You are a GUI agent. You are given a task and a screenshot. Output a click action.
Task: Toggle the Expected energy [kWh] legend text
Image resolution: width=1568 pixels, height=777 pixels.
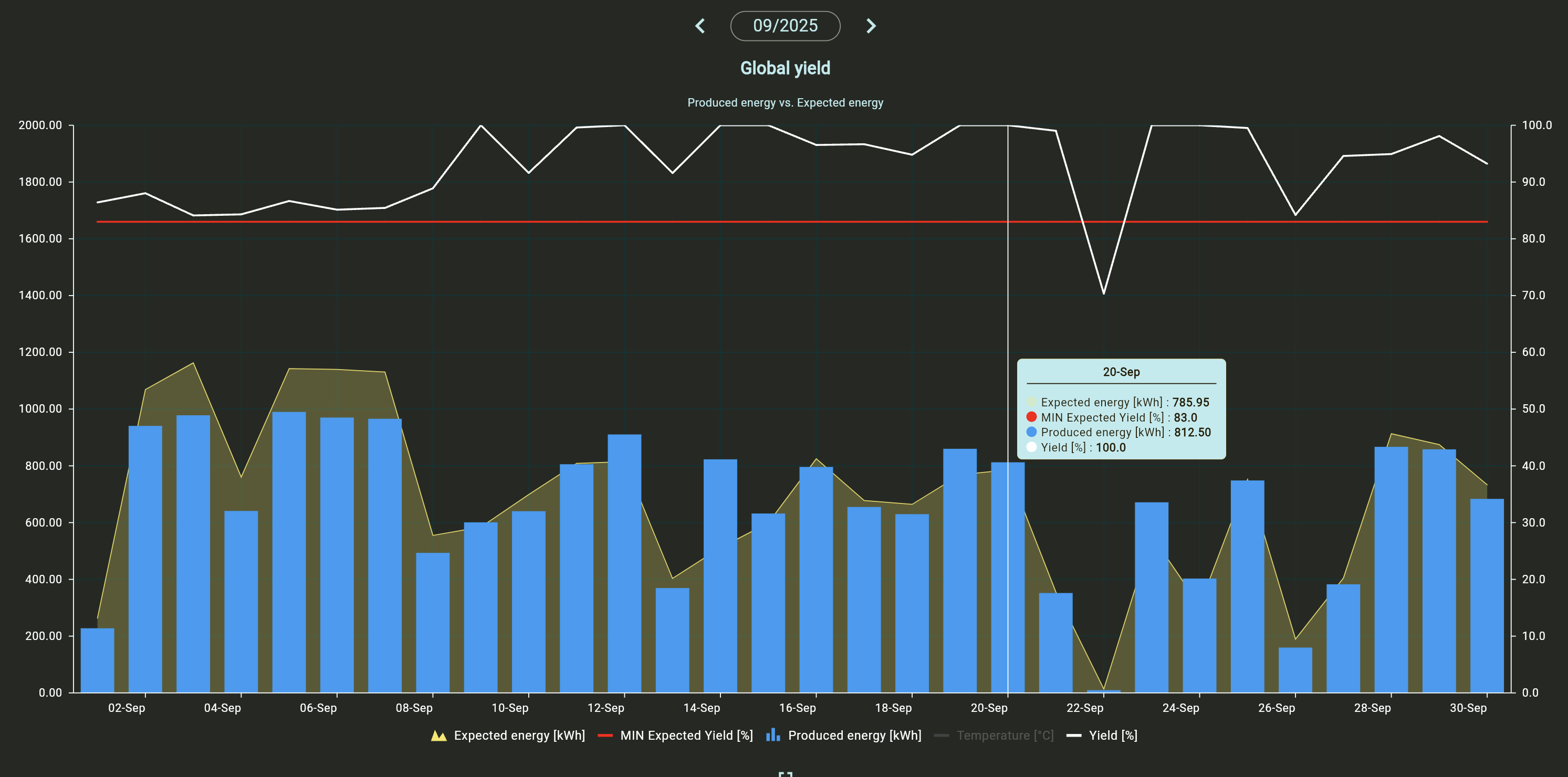pyautogui.click(x=519, y=736)
